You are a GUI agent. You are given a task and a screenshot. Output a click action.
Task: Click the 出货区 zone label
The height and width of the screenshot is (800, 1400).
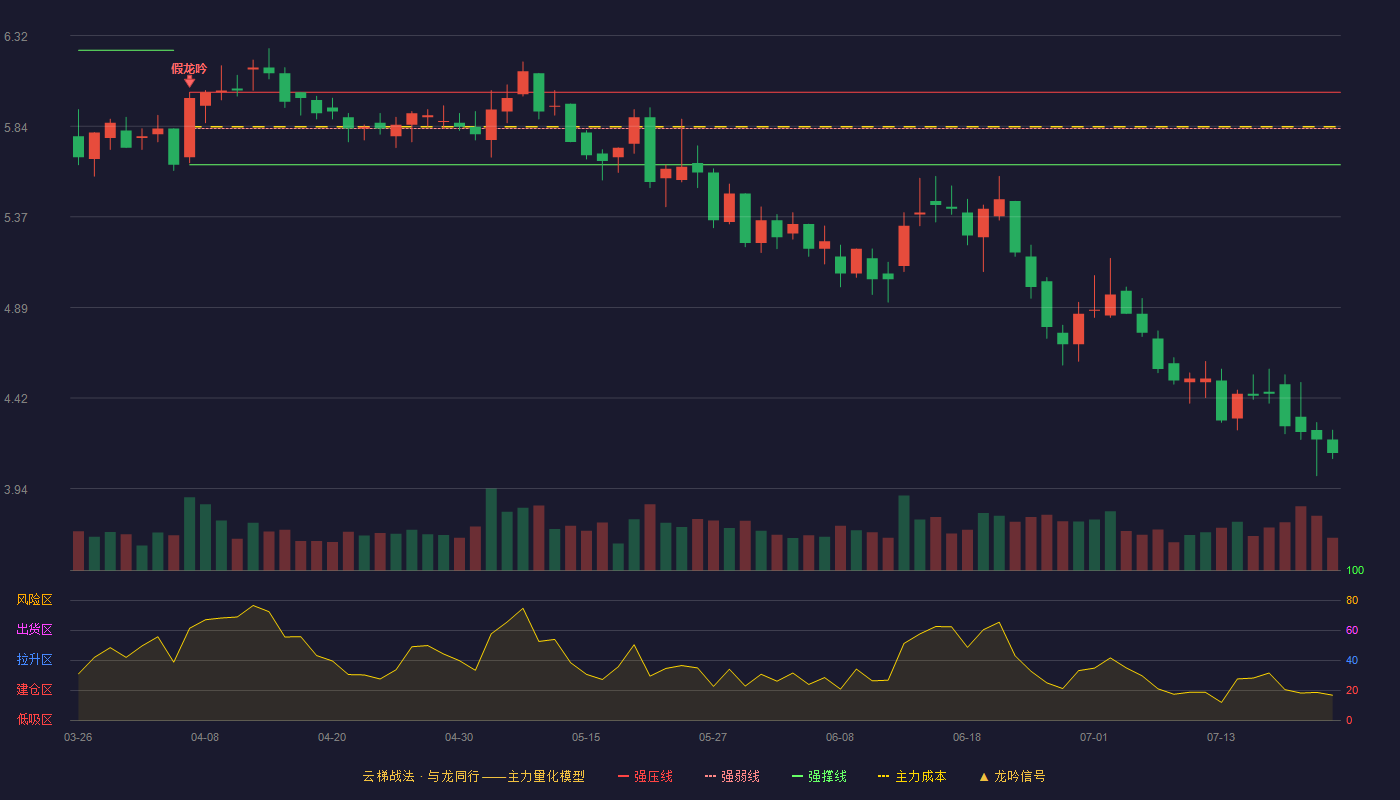[34, 630]
